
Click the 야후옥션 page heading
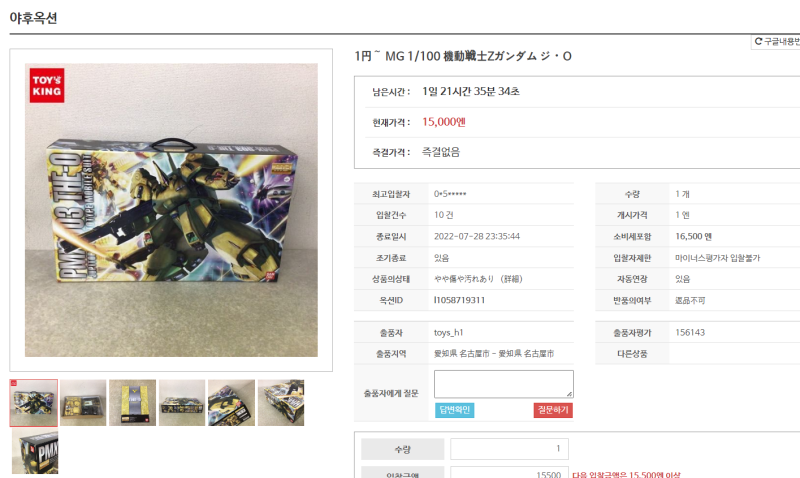[33, 18]
